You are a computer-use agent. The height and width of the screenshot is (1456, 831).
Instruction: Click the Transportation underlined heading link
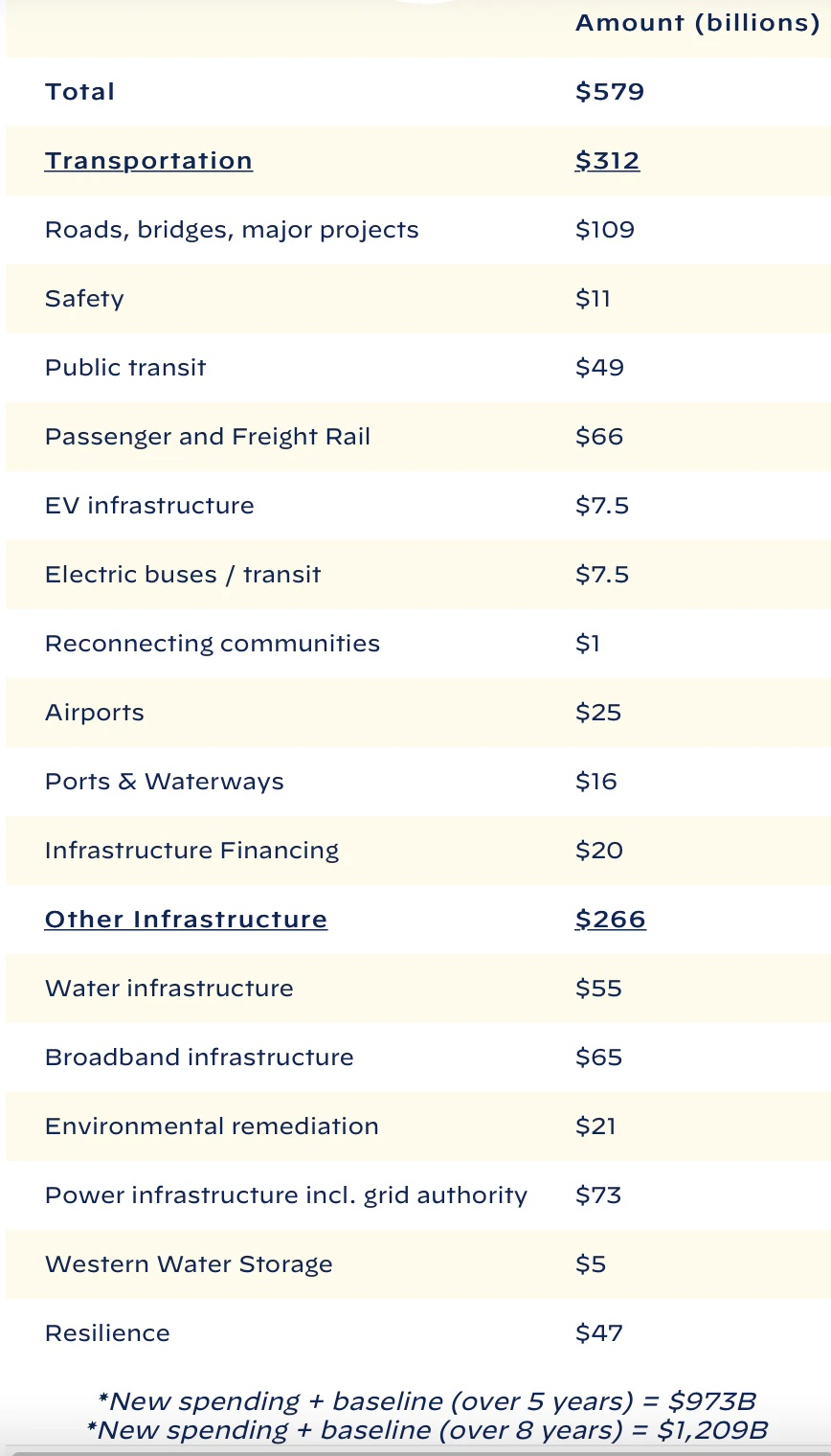click(x=148, y=161)
